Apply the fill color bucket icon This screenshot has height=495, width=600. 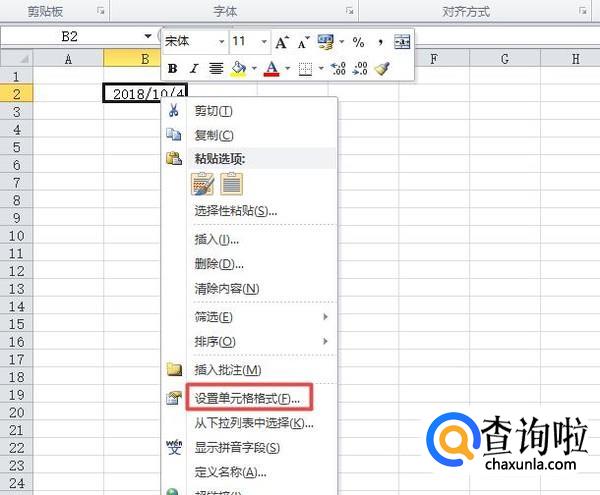pos(238,69)
